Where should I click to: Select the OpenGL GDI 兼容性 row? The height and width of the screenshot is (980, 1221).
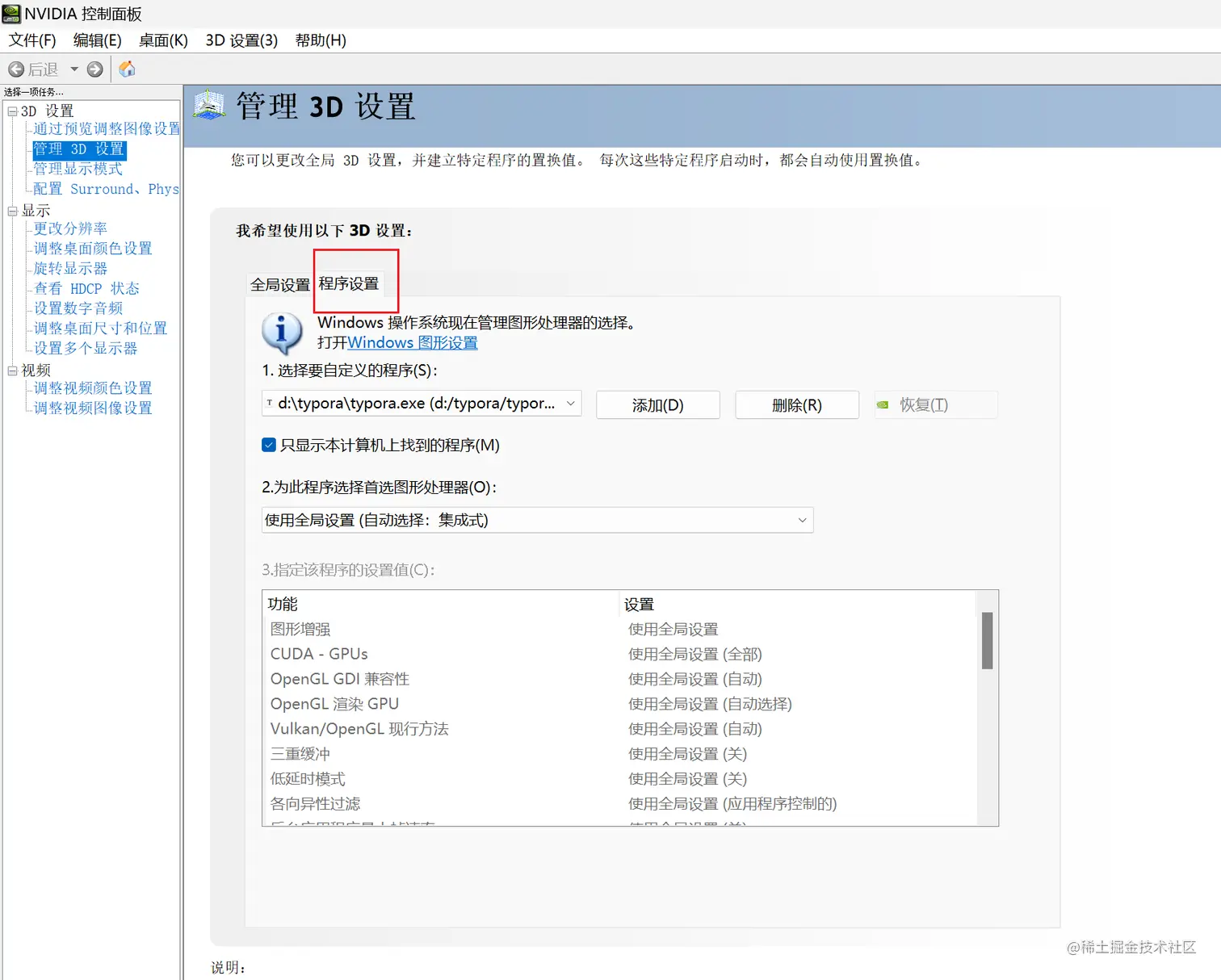coord(619,680)
